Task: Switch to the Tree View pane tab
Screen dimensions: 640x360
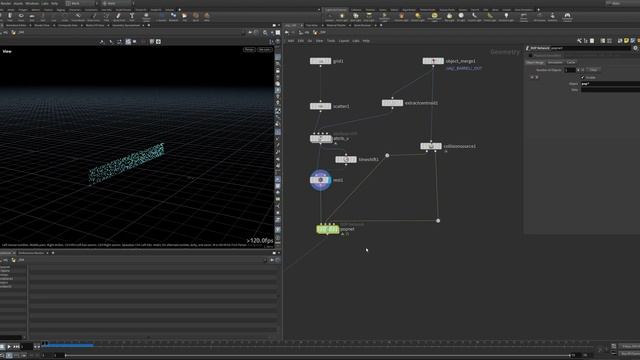Action: pos(312,25)
